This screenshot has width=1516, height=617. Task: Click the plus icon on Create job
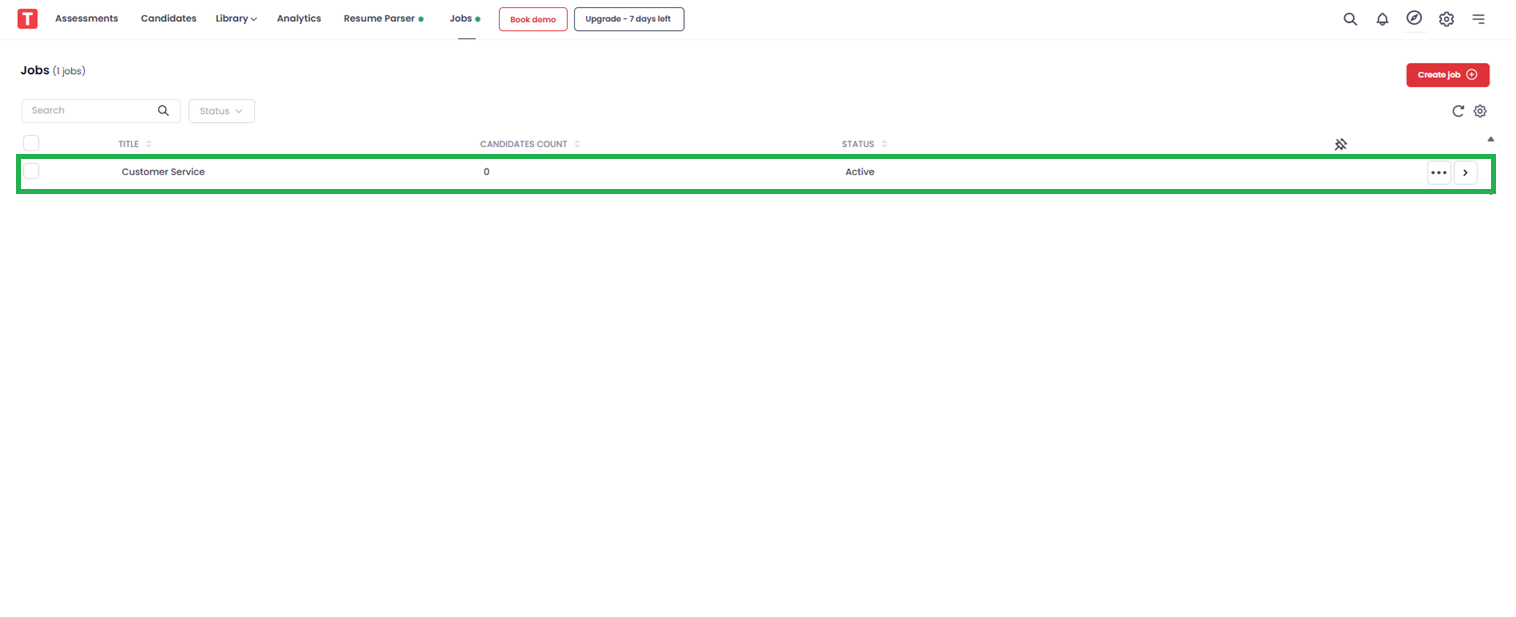tap(1471, 75)
